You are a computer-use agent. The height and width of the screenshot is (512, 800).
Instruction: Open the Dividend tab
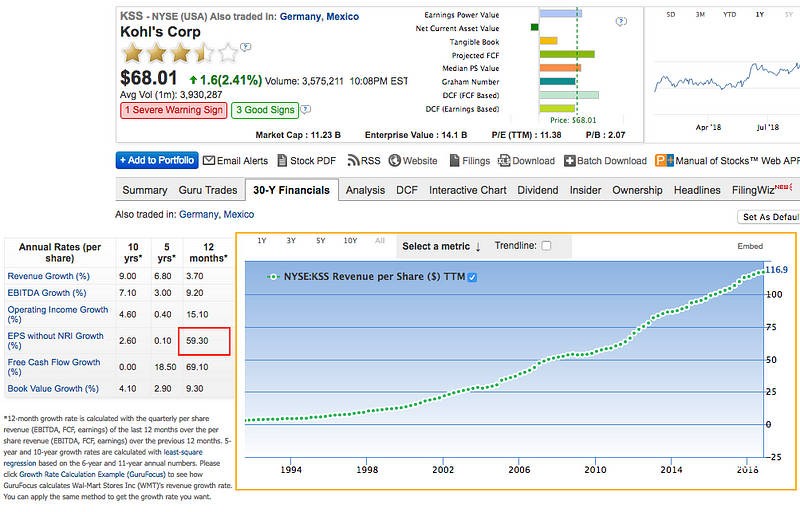click(538, 190)
